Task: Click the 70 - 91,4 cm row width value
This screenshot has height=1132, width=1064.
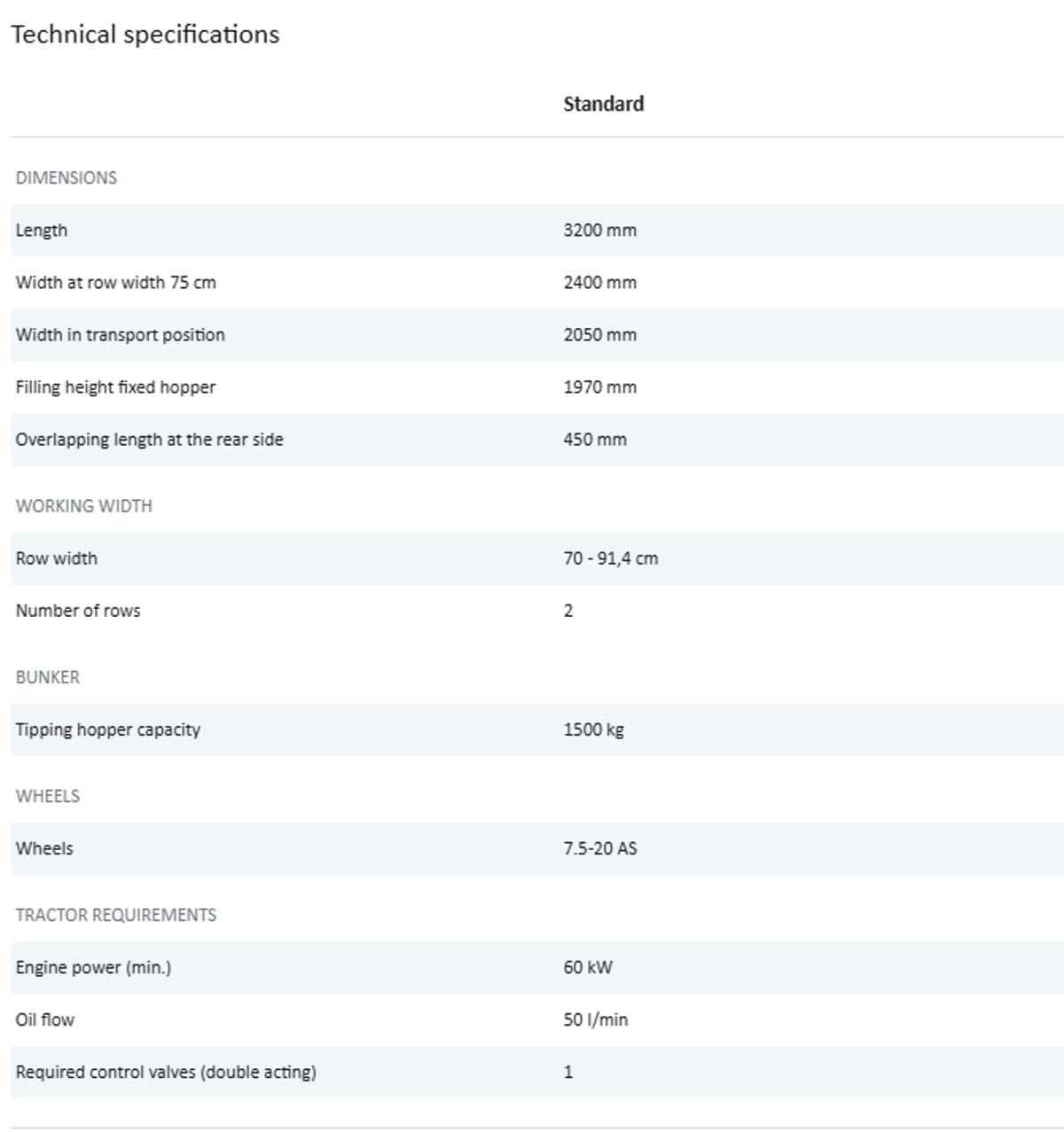Action: 610,558
